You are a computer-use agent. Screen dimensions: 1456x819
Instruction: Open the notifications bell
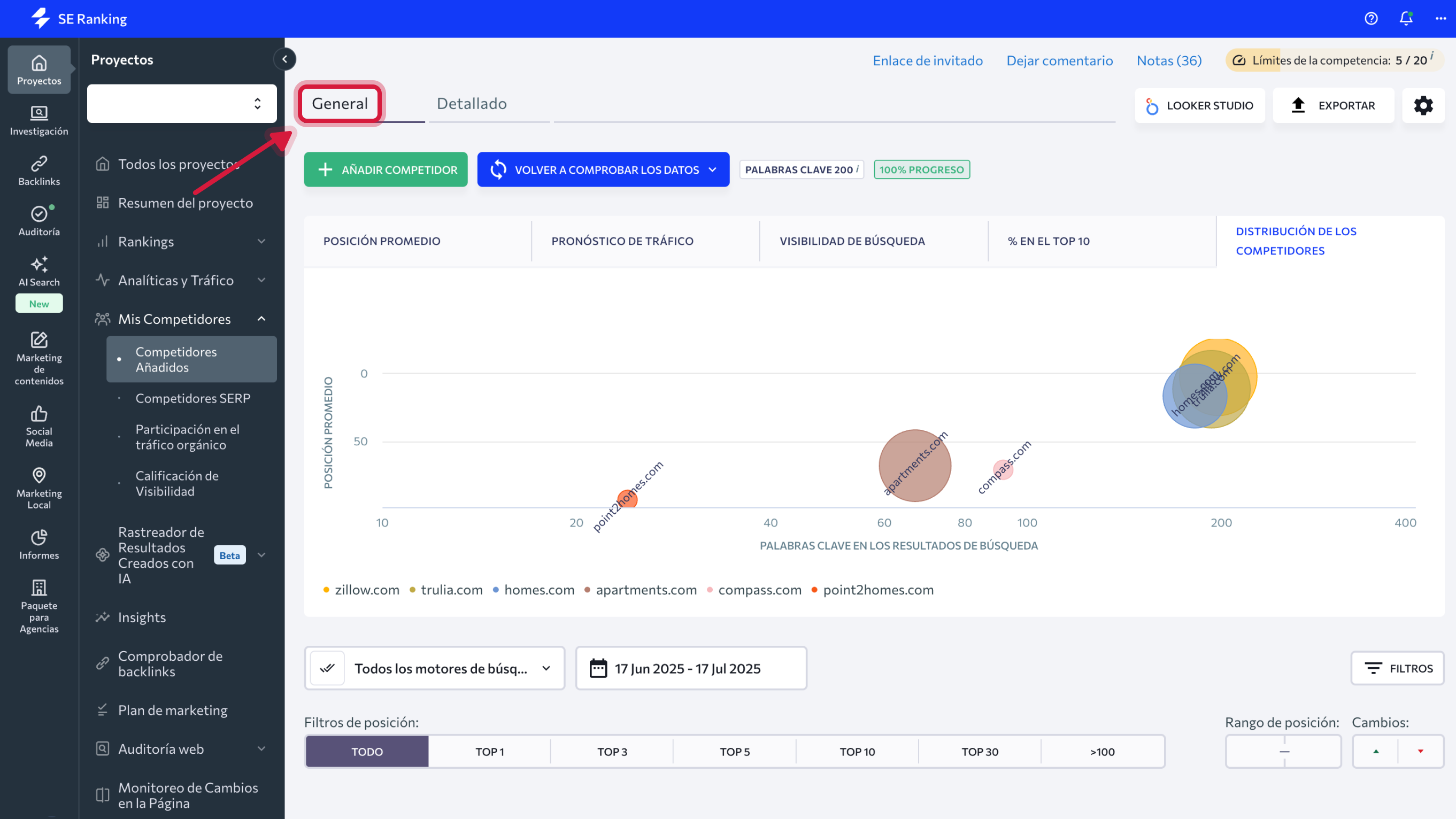point(1406,19)
